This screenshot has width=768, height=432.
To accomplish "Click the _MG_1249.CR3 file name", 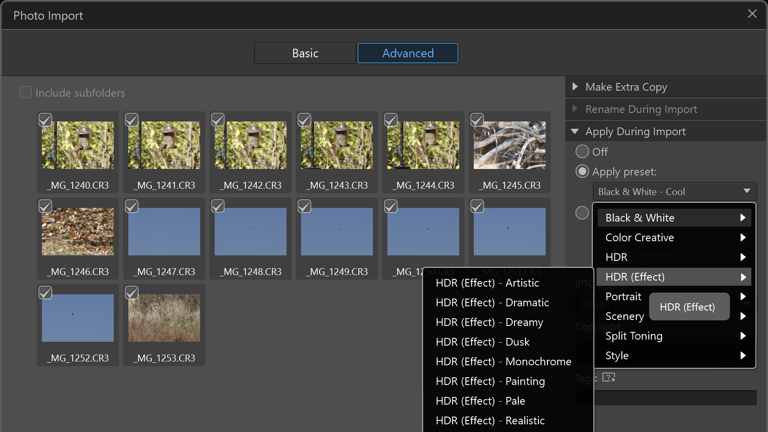I will pos(337,271).
